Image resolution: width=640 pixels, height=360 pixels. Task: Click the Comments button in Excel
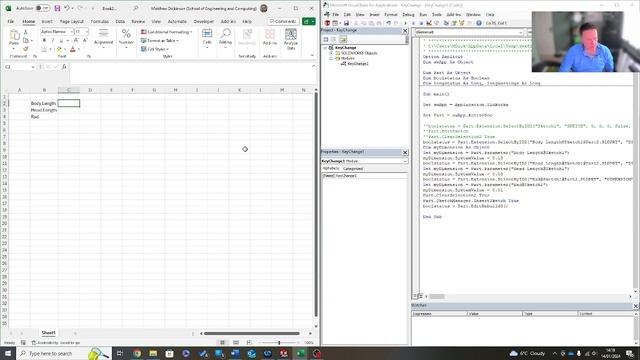283,21
